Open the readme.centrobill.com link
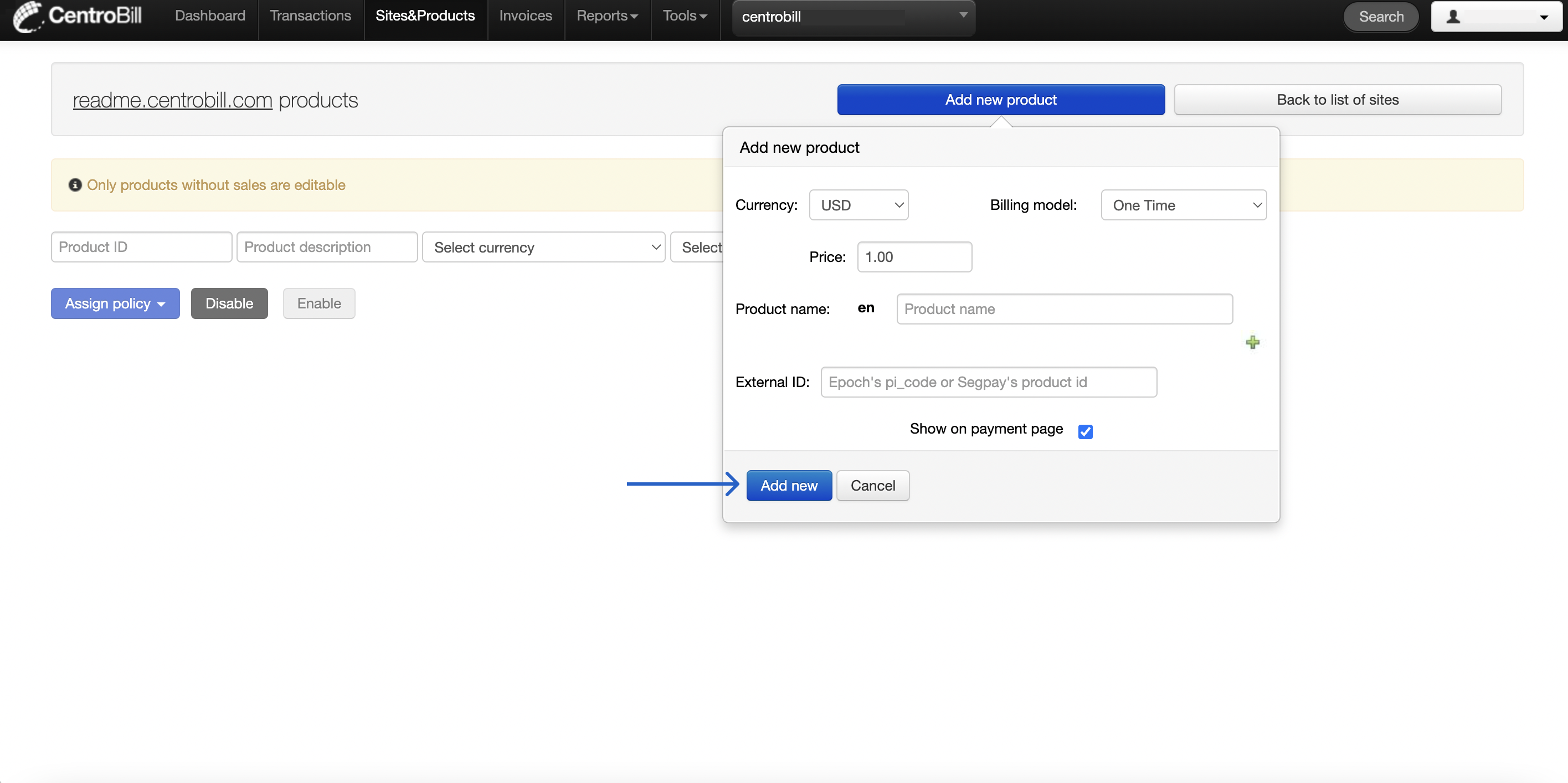 [x=173, y=100]
